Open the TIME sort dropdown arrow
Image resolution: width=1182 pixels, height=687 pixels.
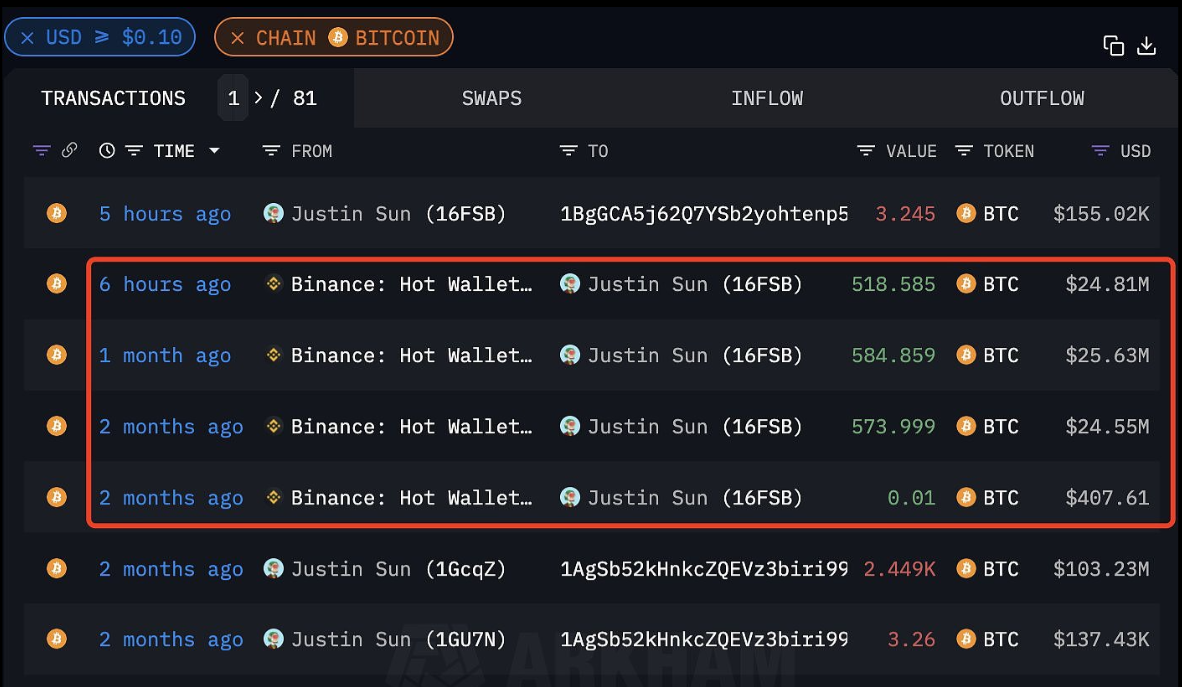214,151
